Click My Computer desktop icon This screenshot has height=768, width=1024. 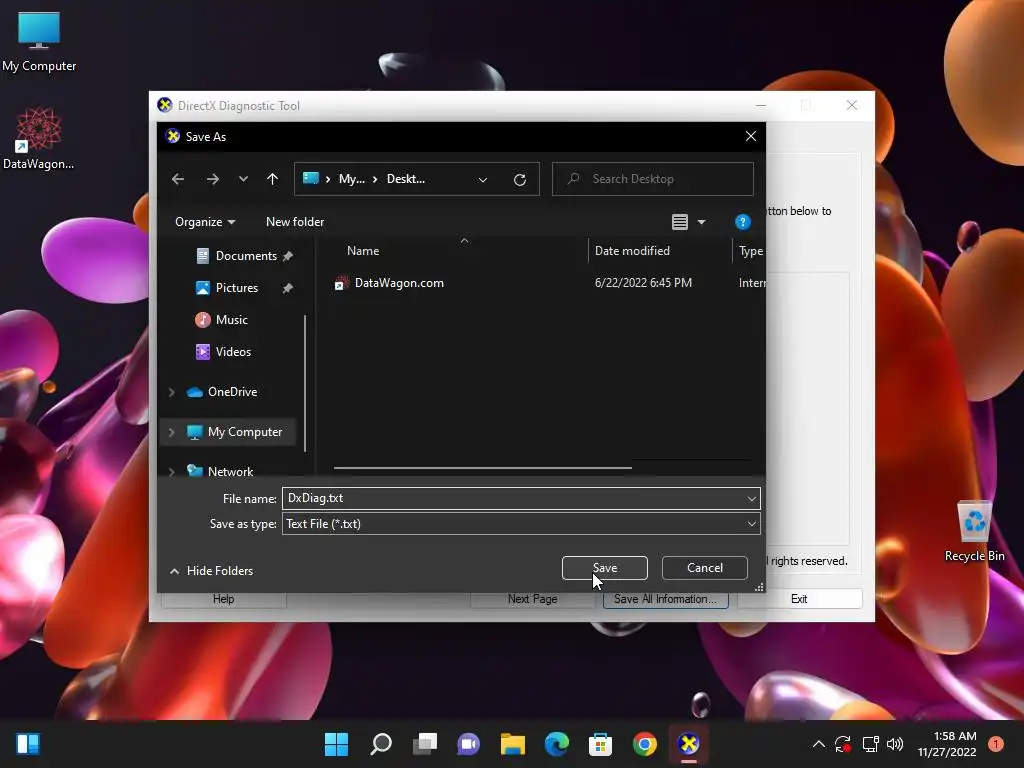coord(39,42)
